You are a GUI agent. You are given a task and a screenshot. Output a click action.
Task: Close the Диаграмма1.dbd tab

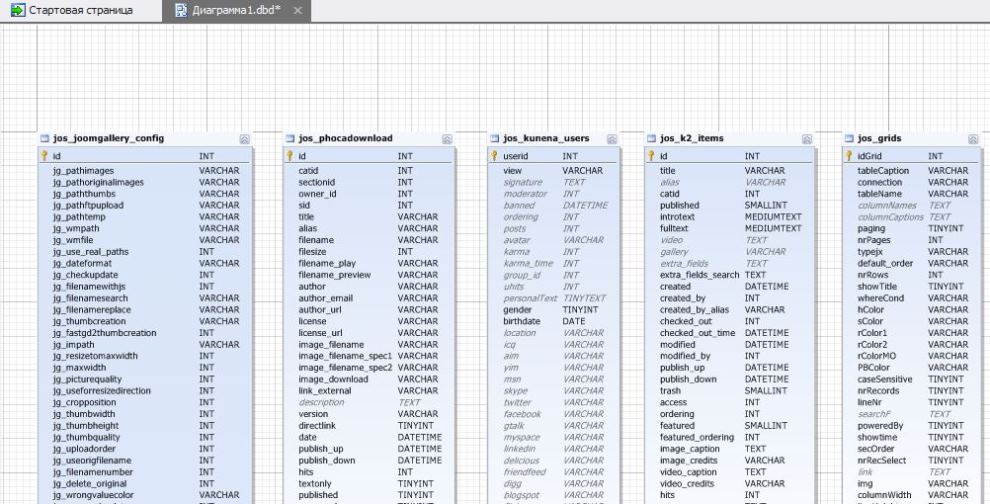[297, 9]
